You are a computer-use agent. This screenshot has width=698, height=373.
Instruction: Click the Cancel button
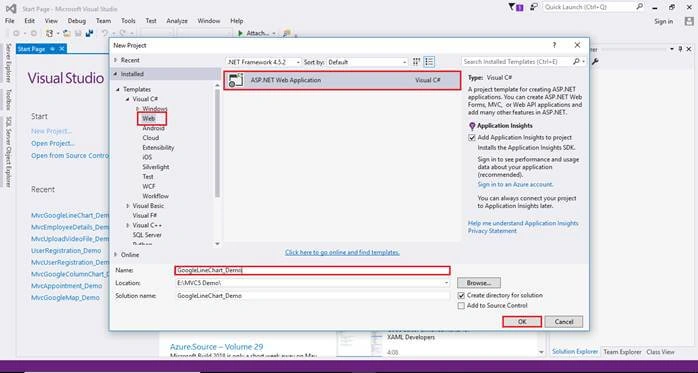(564, 322)
